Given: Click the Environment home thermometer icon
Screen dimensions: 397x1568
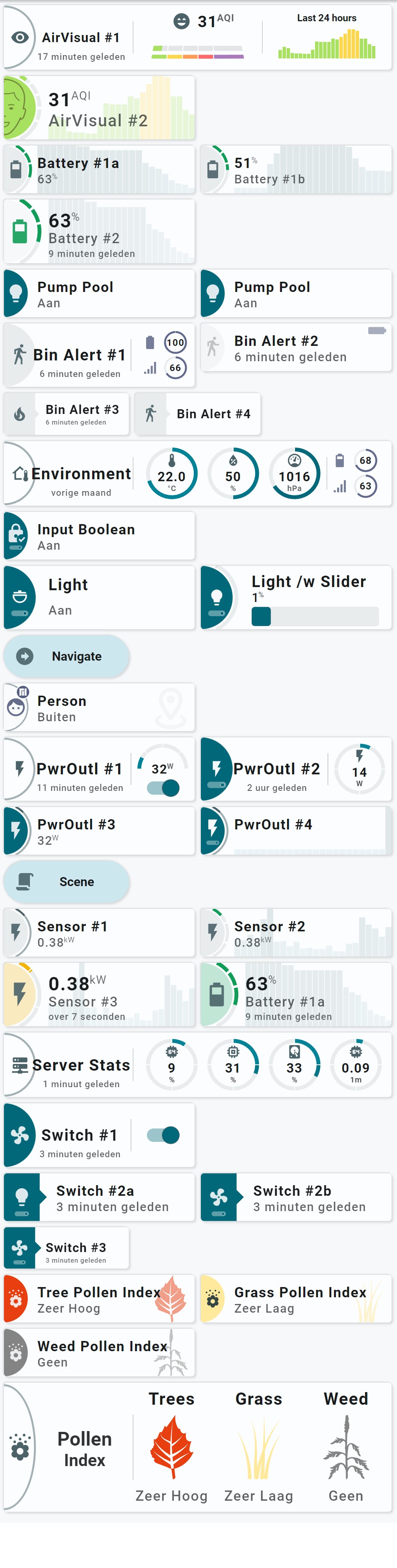Looking at the screenshot, I should [20, 474].
